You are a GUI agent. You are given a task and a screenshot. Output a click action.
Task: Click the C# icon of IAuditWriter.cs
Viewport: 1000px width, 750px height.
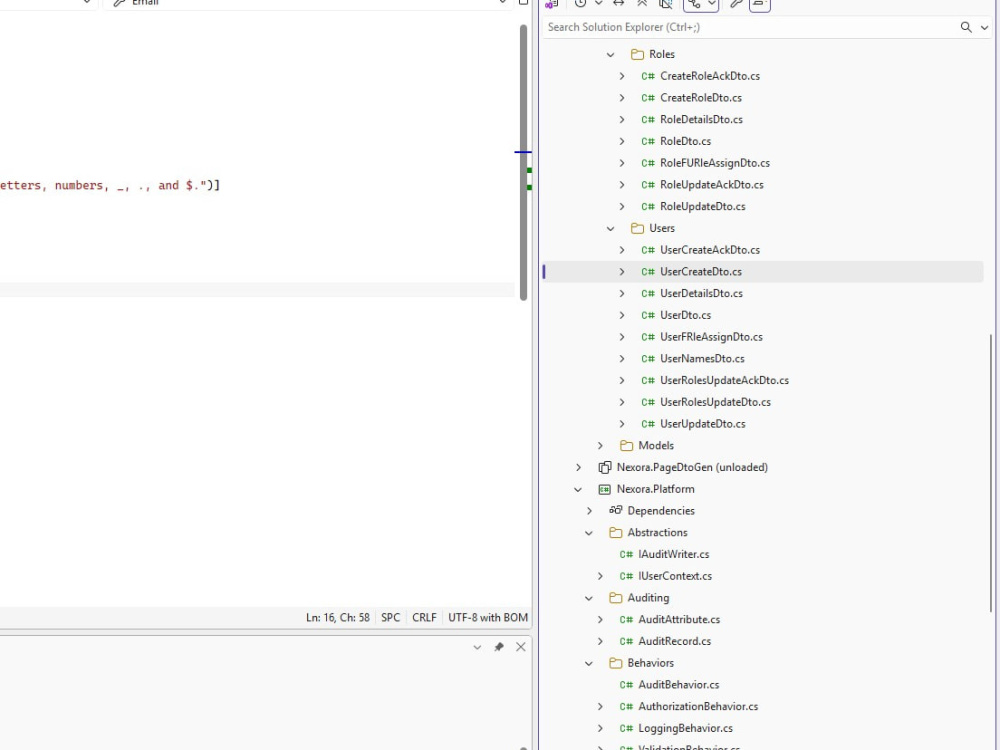(x=626, y=554)
